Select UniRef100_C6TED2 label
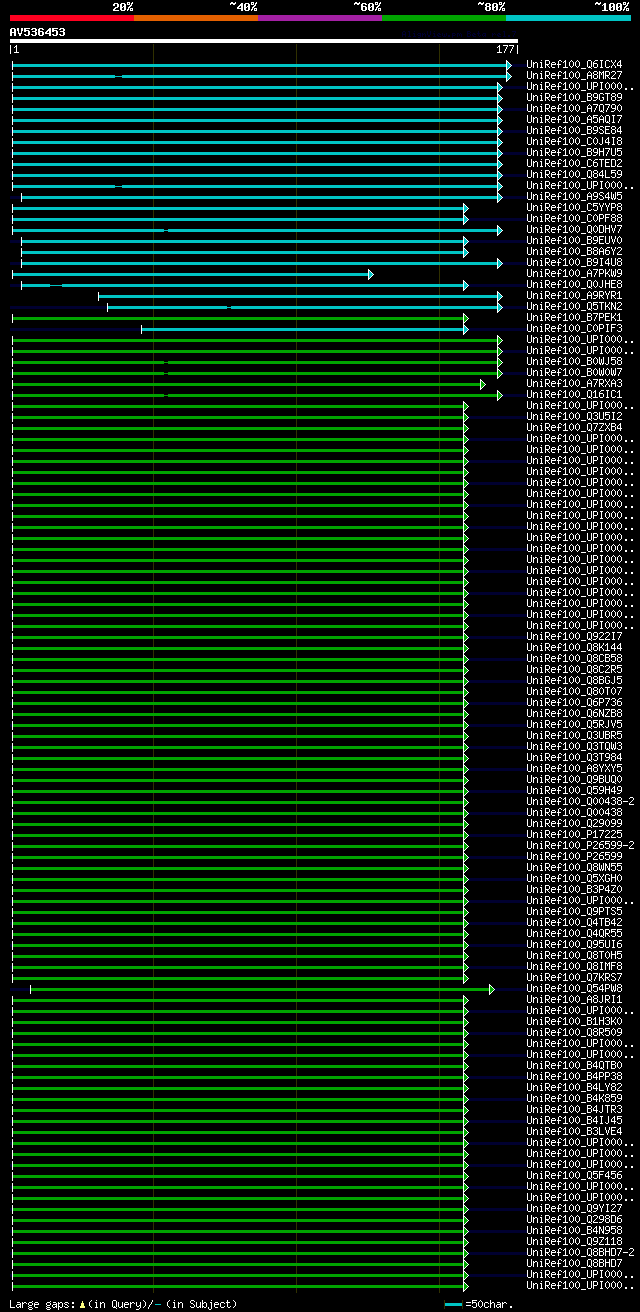This screenshot has width=640, height=1312. pos(574,163)
